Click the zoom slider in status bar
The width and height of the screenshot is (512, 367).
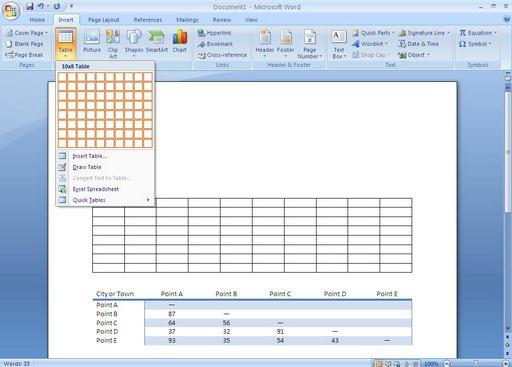click(x=476, y=364)
